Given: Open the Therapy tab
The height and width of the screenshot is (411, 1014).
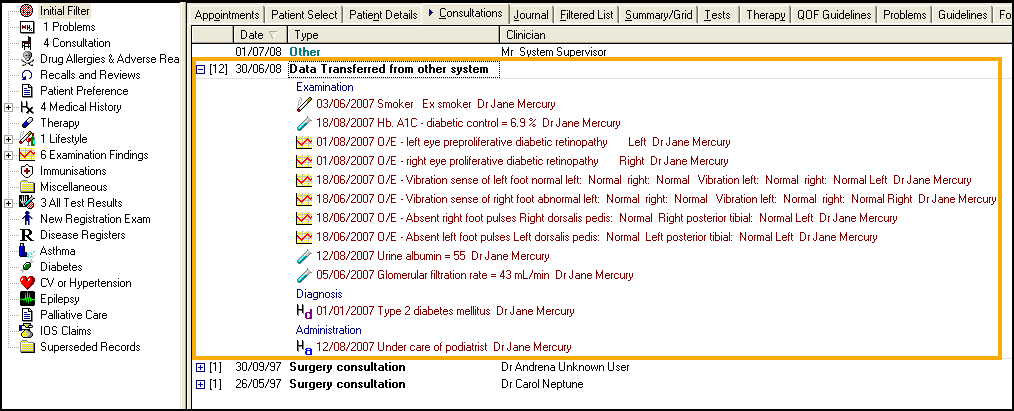Looking at the screenshot, I should pyautogui.click(x=765, y=14).
